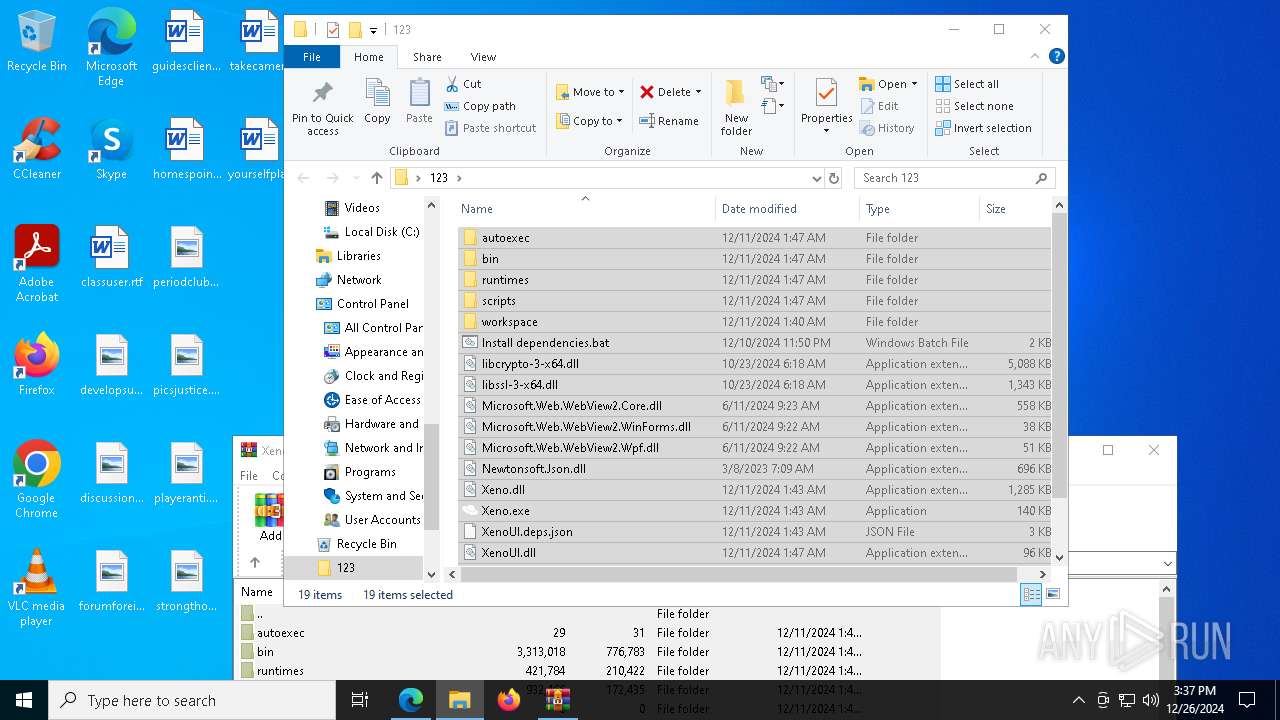
Task: Click the Copy ribbon icon
Action: pos(377,102)
